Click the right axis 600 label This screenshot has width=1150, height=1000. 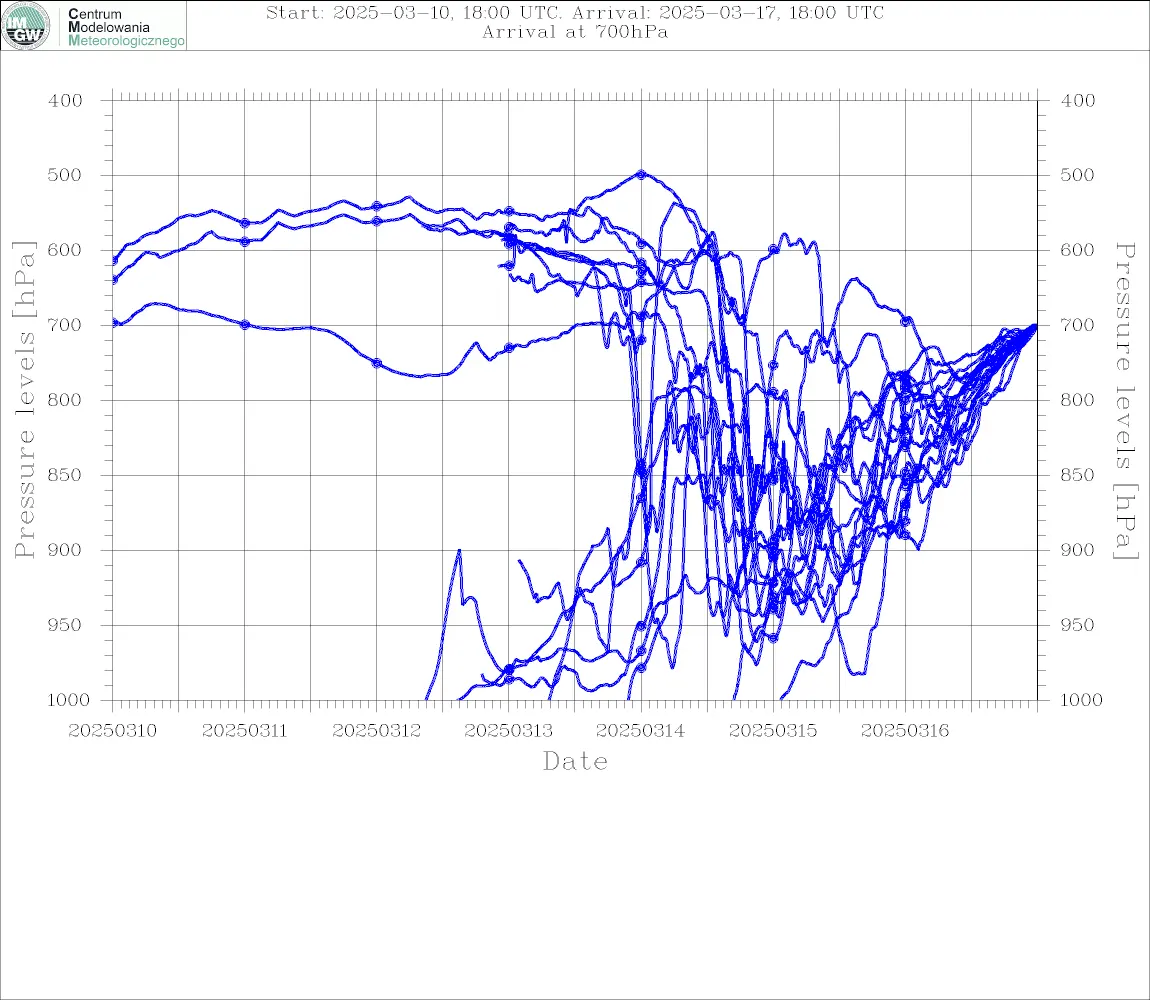tap(1077, 250)
